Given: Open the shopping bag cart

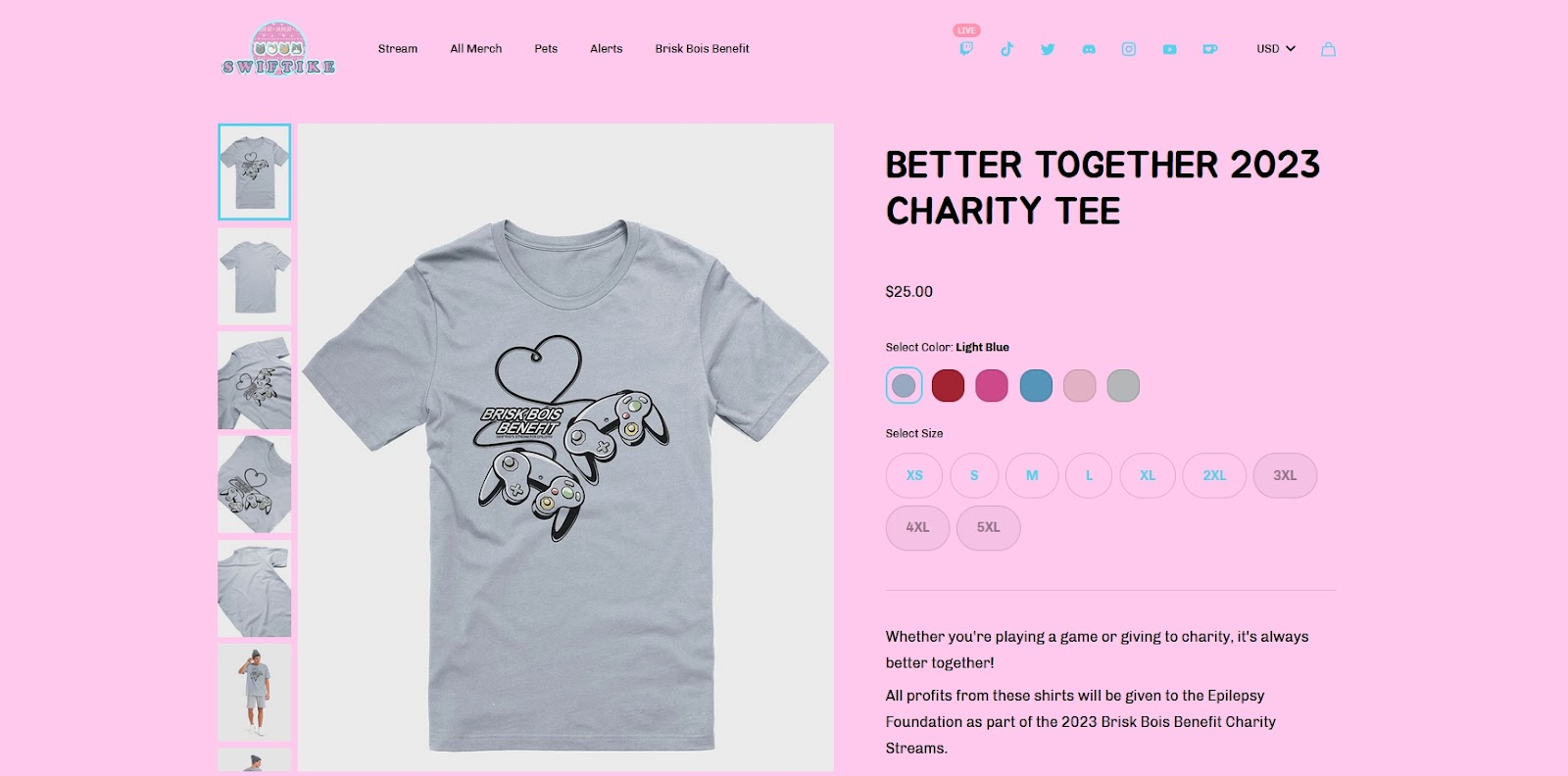Looking at the screenshot, I should (x=1328, y=49).
